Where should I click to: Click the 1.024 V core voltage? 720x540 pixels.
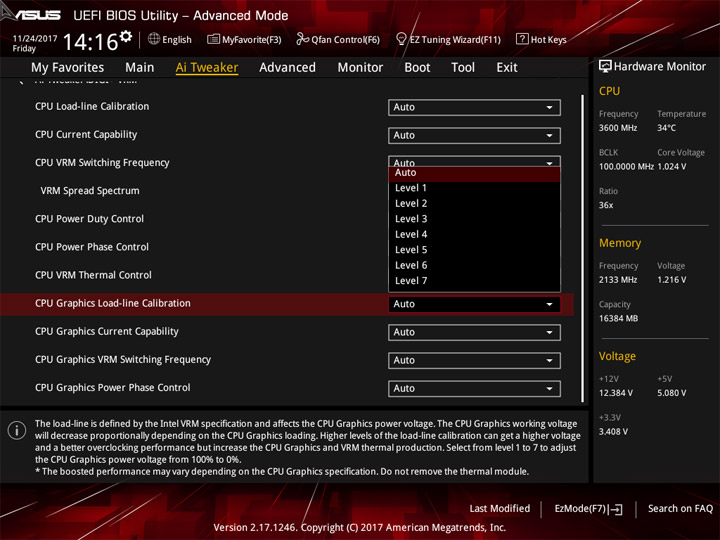(x=672, y=167)
